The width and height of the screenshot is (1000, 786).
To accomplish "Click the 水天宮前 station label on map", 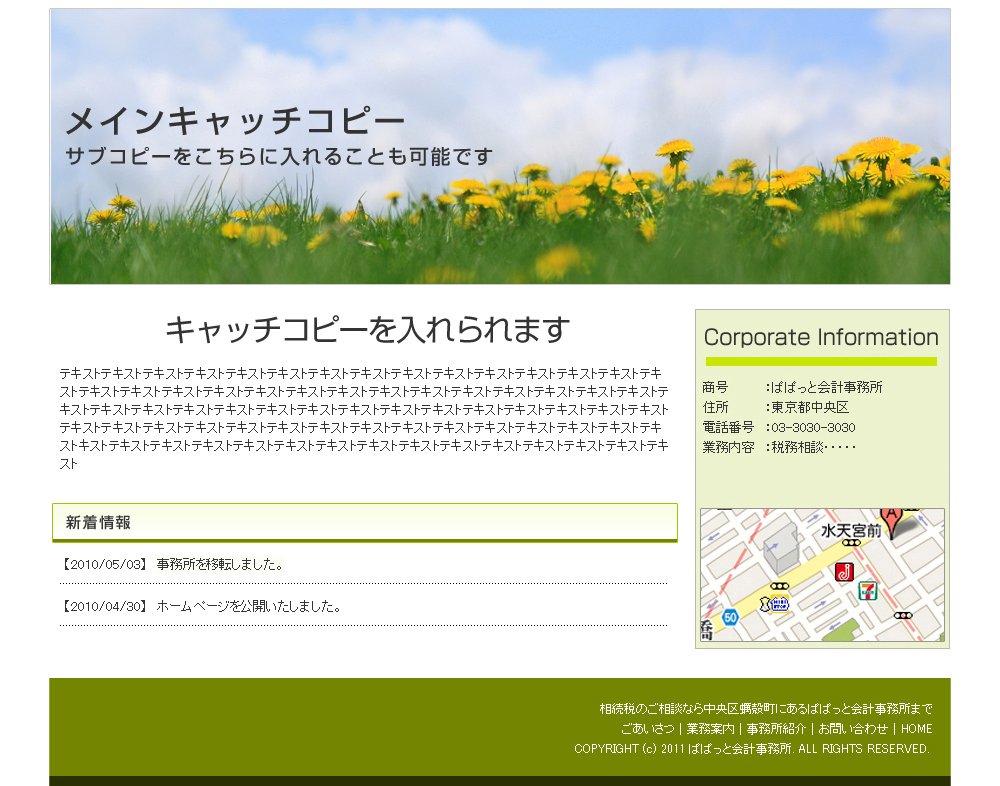I will (x=850, y=531).
